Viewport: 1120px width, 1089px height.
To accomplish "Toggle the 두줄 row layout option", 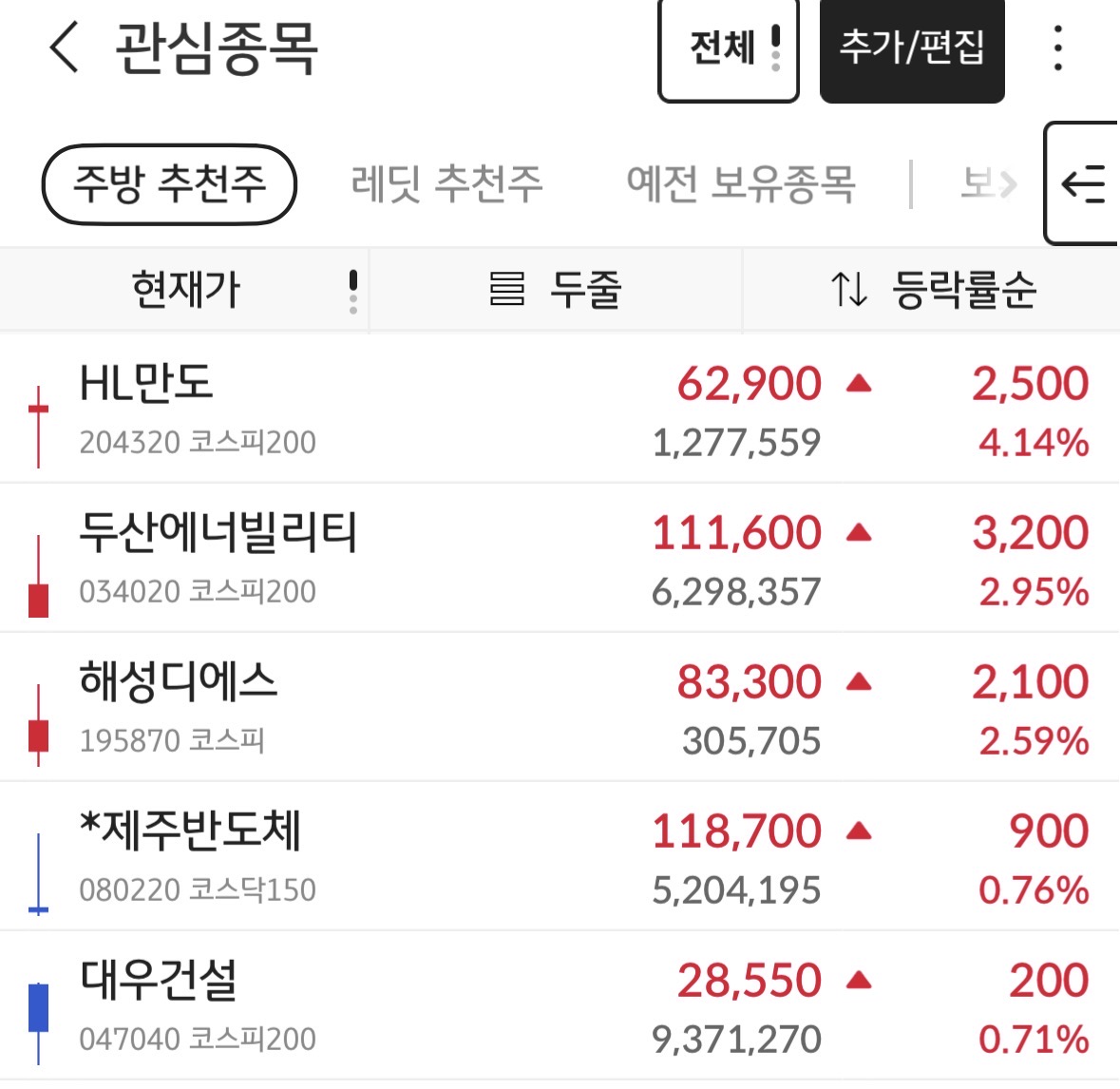I will pos(556,290).
